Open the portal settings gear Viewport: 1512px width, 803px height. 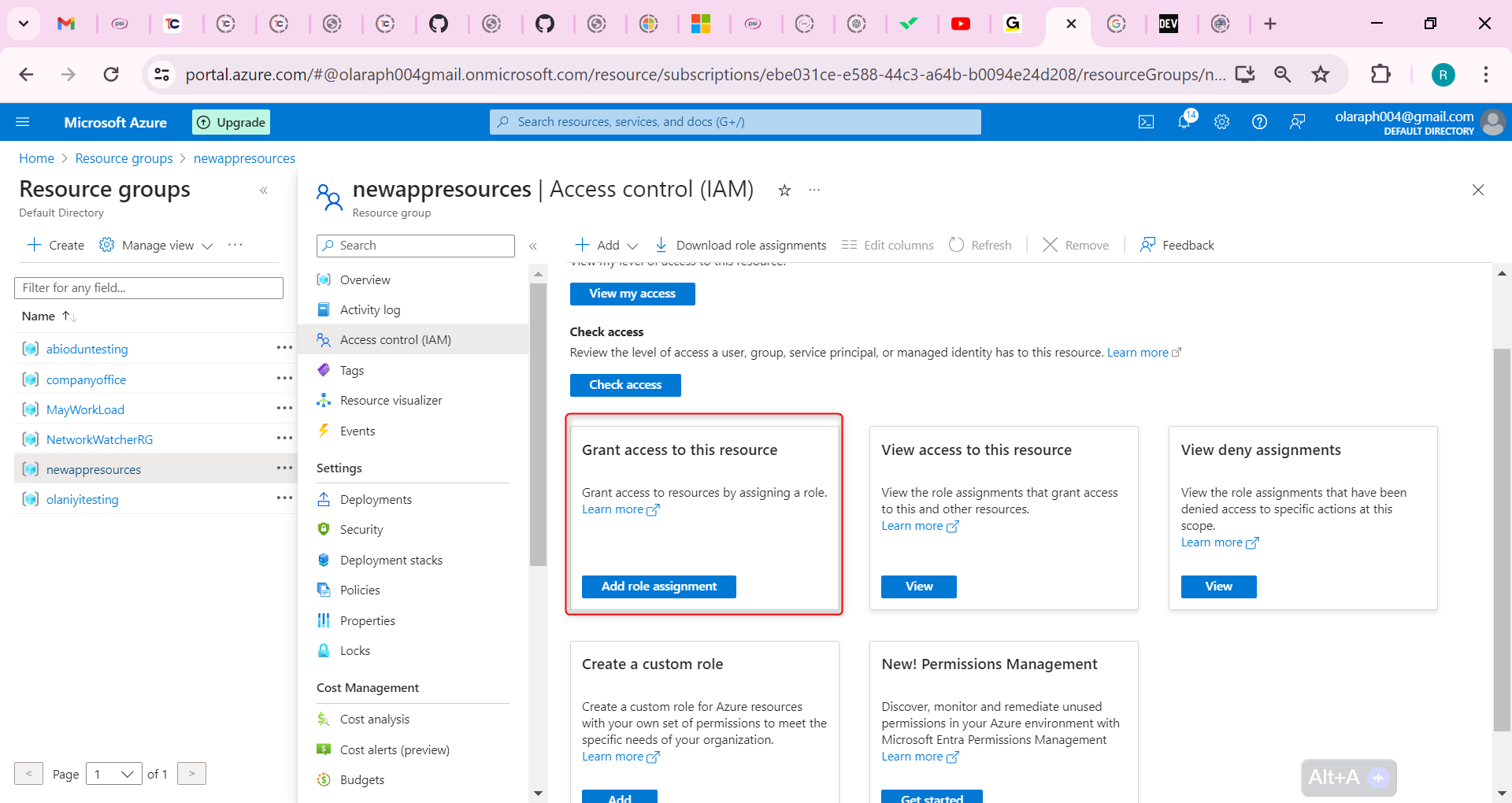(1221, 121)
